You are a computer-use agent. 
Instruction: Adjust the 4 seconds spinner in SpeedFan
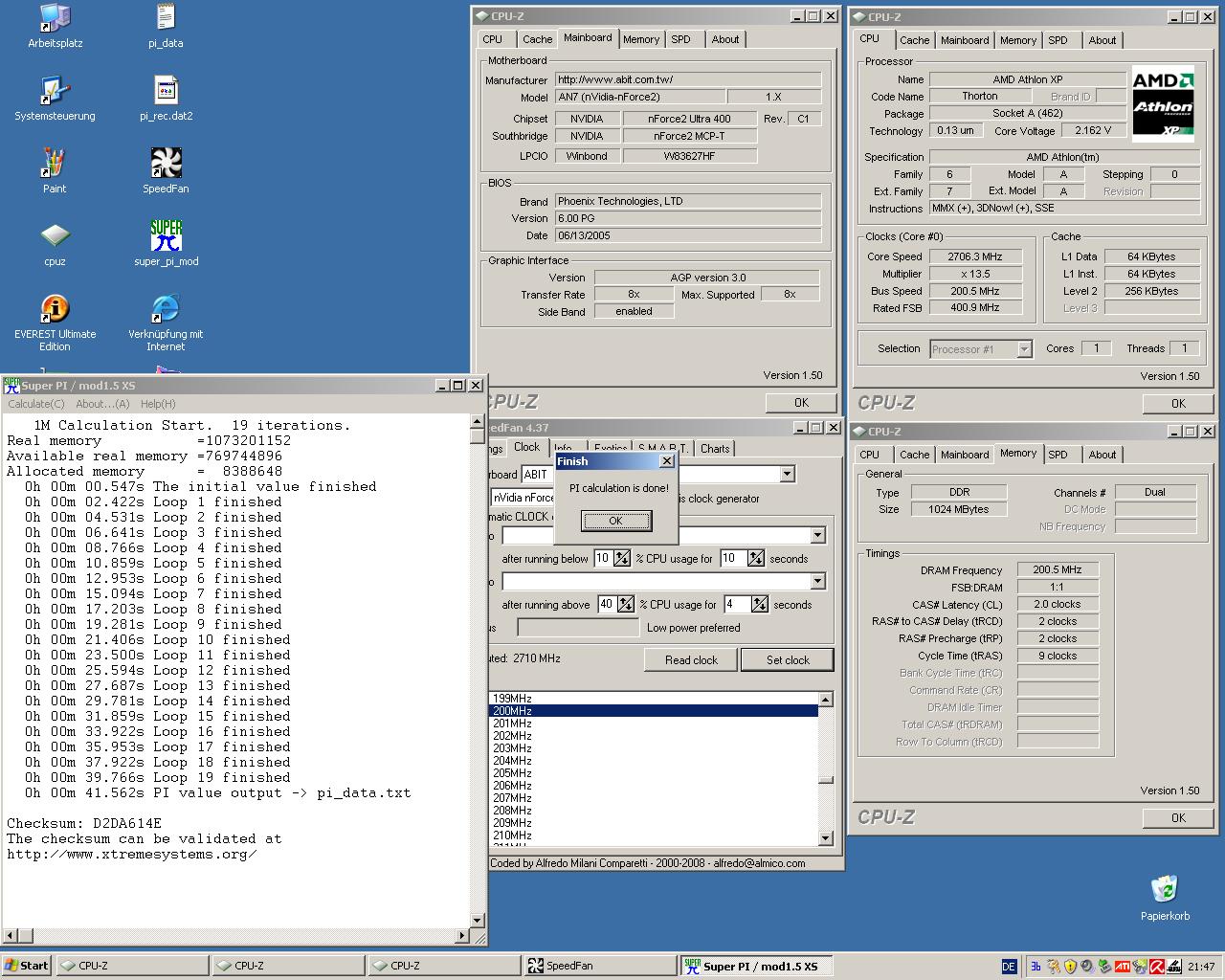point(760,604)
